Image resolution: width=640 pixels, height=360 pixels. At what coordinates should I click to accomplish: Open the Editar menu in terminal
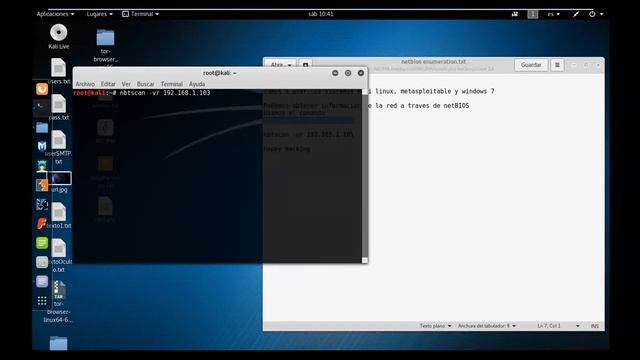pyautogui.click(x=108, y=84)
